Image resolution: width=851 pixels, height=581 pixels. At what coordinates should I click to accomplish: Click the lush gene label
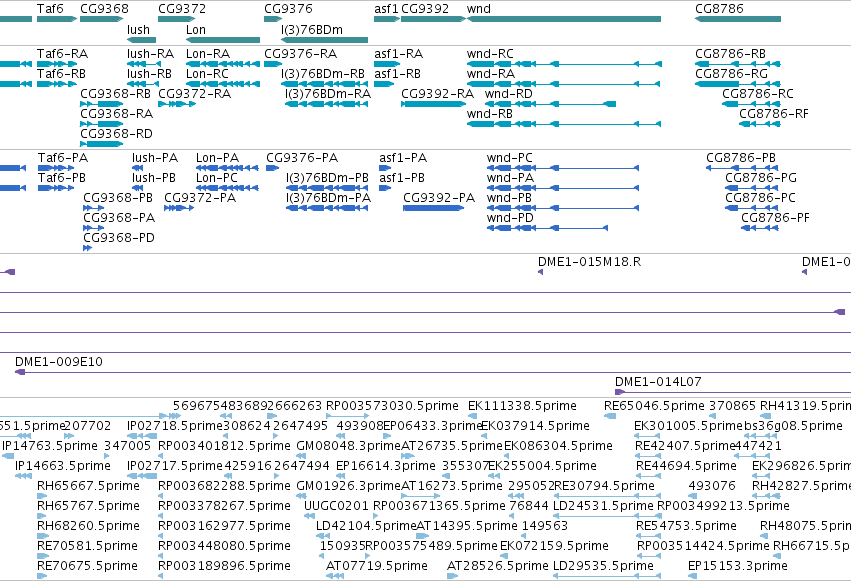[x=138, y=30]
